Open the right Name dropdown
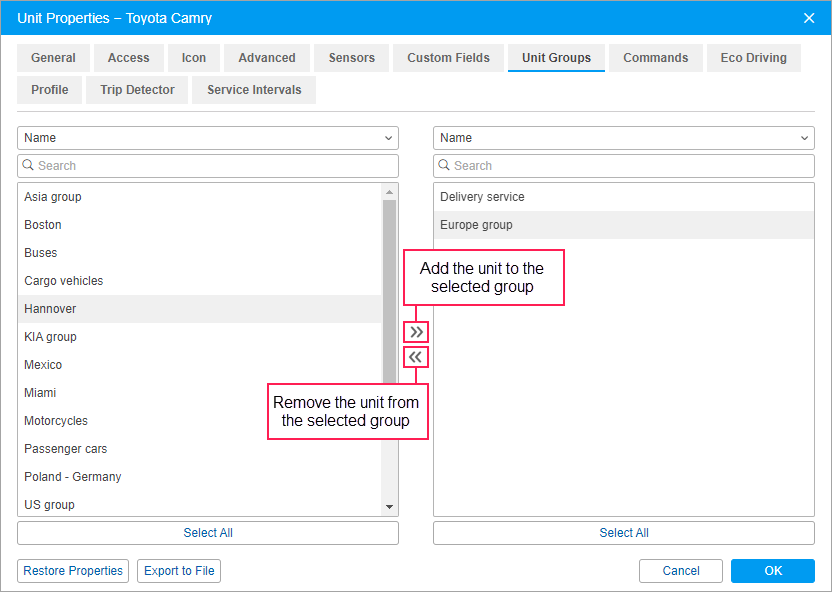The width and height of the screenshot is (832, 592). 624,138
